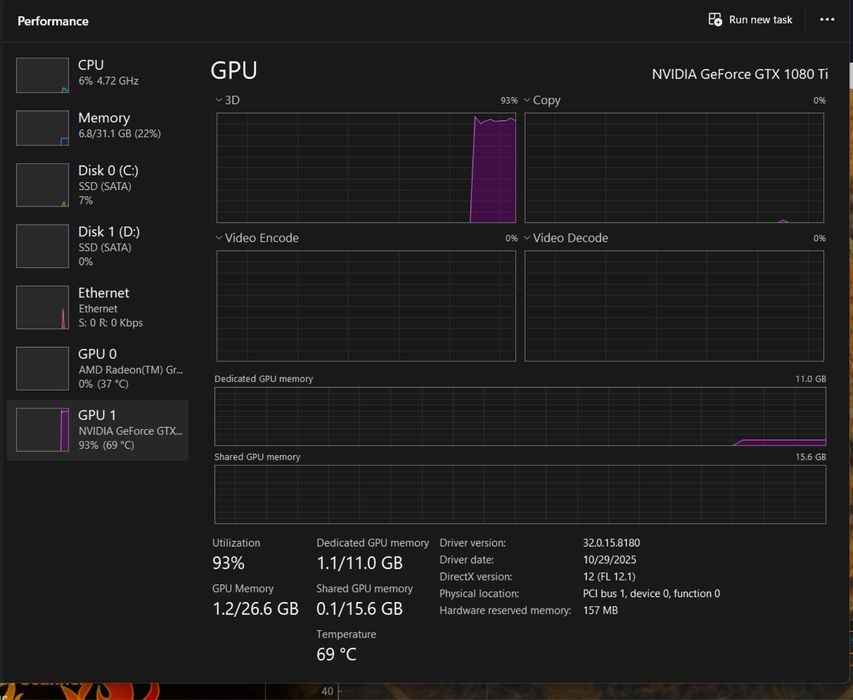
Task: Click the NVIDIA GeForce GTX 1080 Ti heading
Action: point(740,74)
